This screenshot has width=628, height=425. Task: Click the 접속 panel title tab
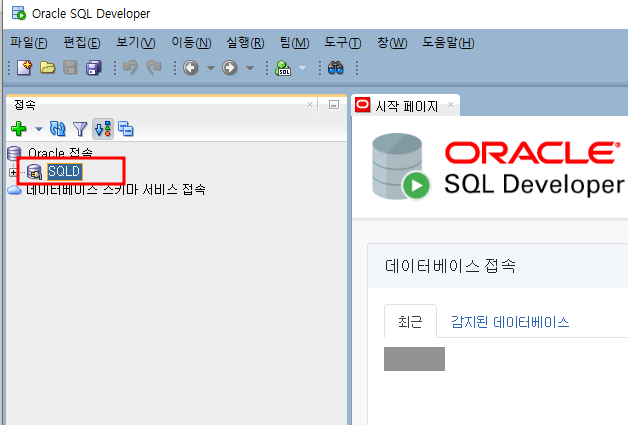coord(25,105)
